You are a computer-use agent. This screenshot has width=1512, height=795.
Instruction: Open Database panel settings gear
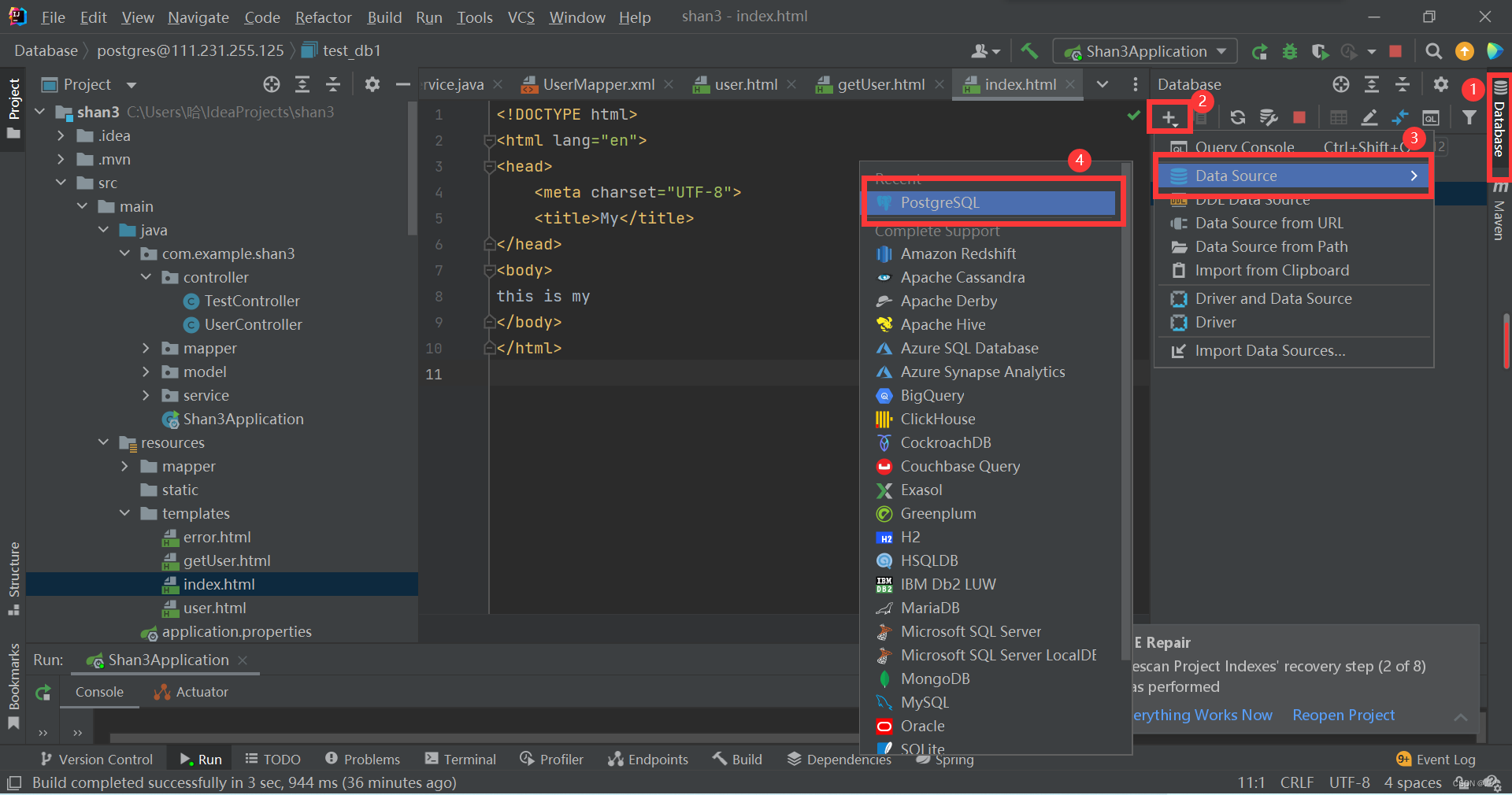[1441, 84]
